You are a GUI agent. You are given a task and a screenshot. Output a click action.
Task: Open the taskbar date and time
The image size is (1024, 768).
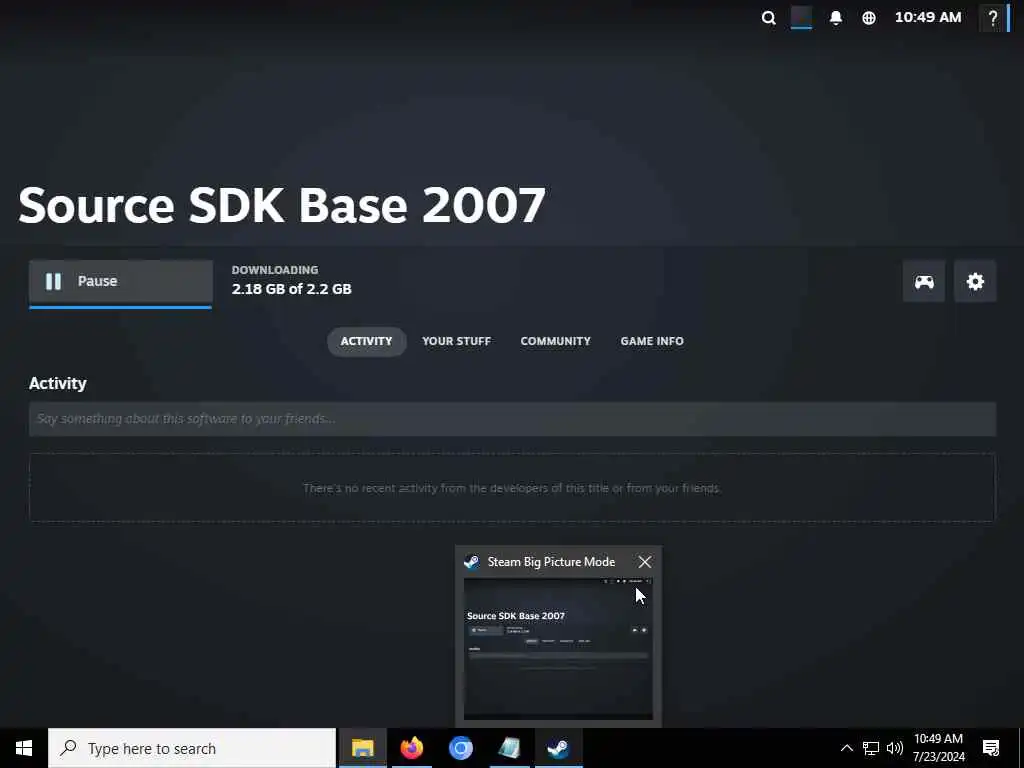click(938, 748)
